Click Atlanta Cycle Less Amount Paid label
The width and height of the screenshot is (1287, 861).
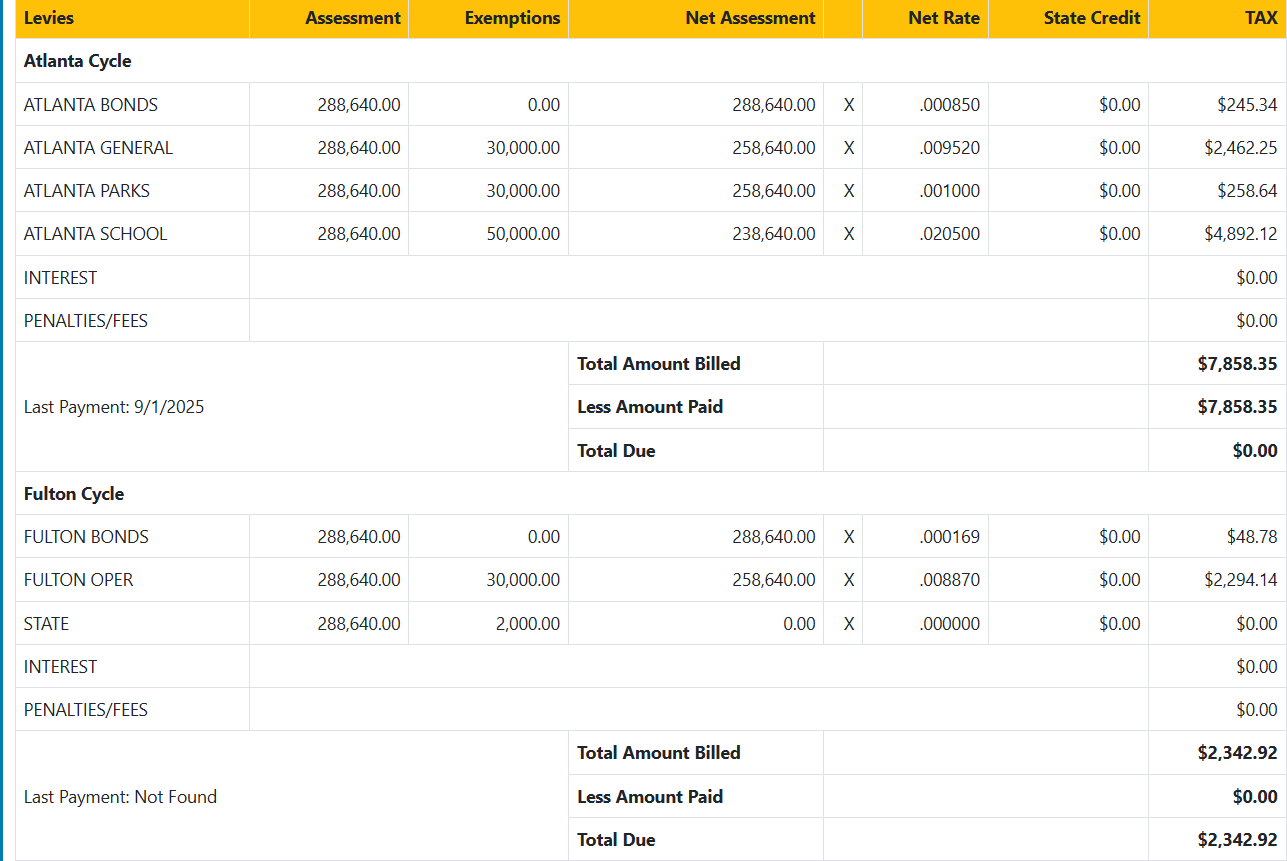tap(649, 407)
